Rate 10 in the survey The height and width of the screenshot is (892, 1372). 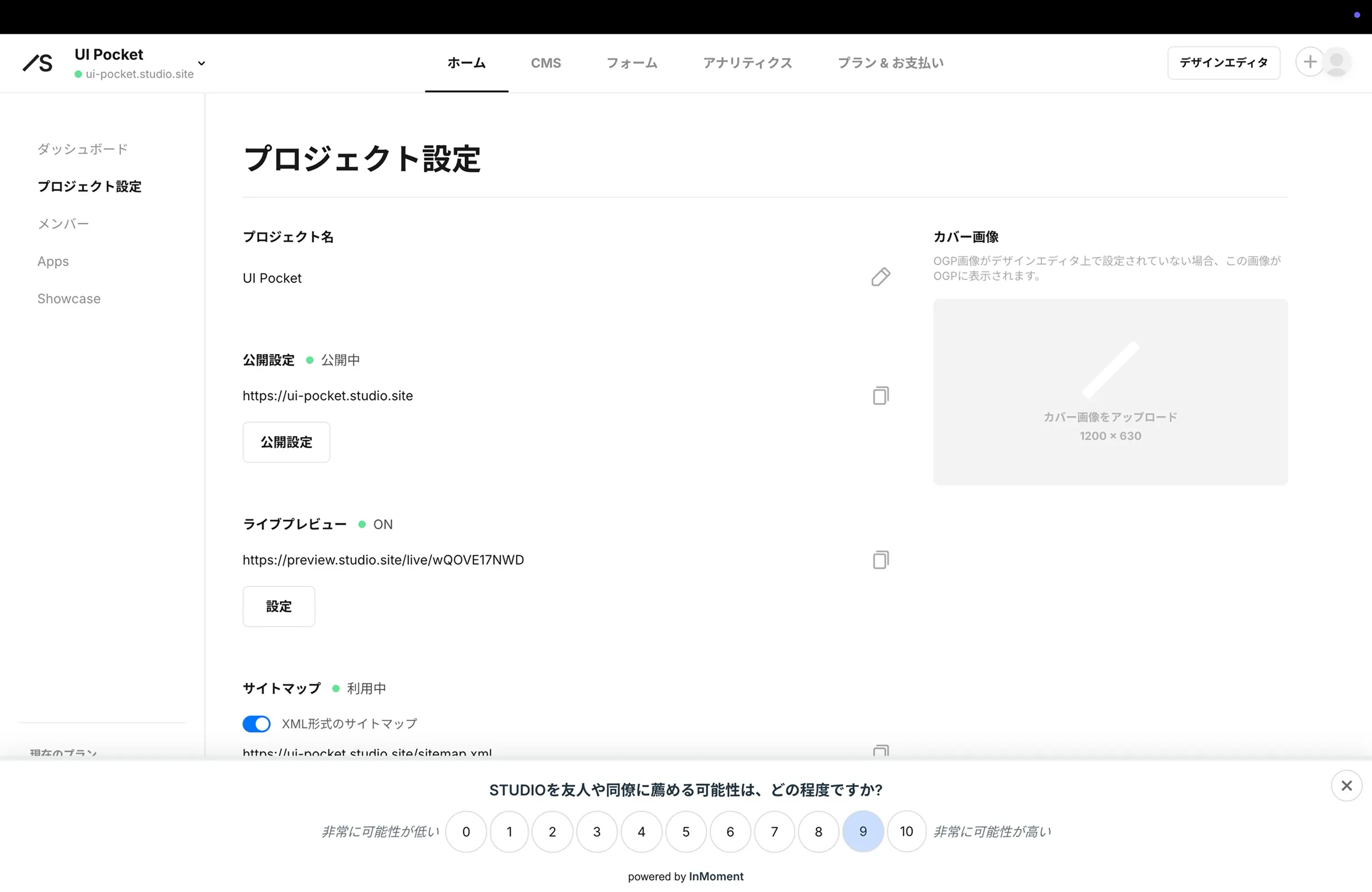[906, 831]
